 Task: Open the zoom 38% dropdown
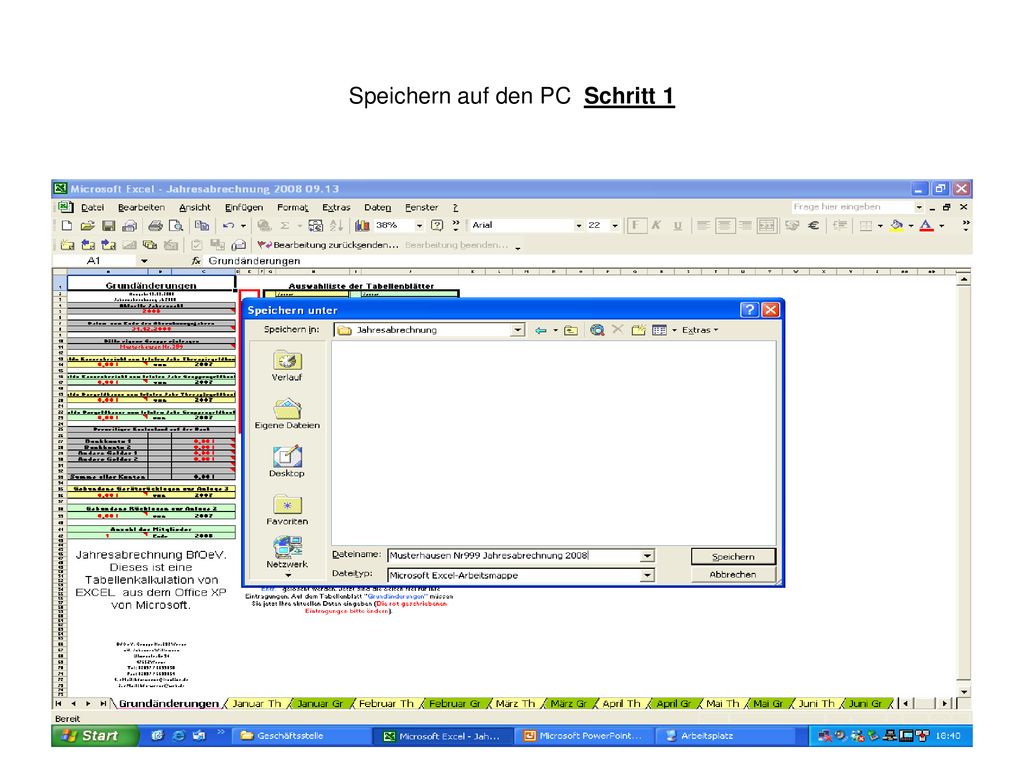coord(419,225)
